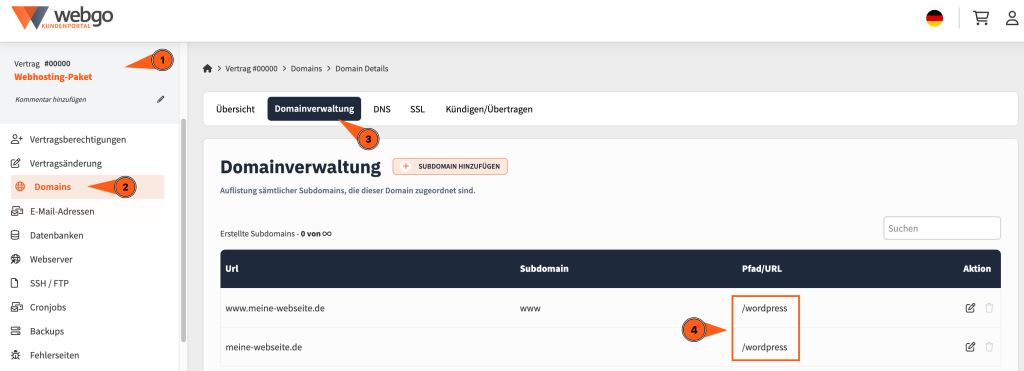Click the E-Mail-Adressen mailbox icon
Image resolution: width=1024 pixels, height=371 pixels.
click(x=18, y=211)
